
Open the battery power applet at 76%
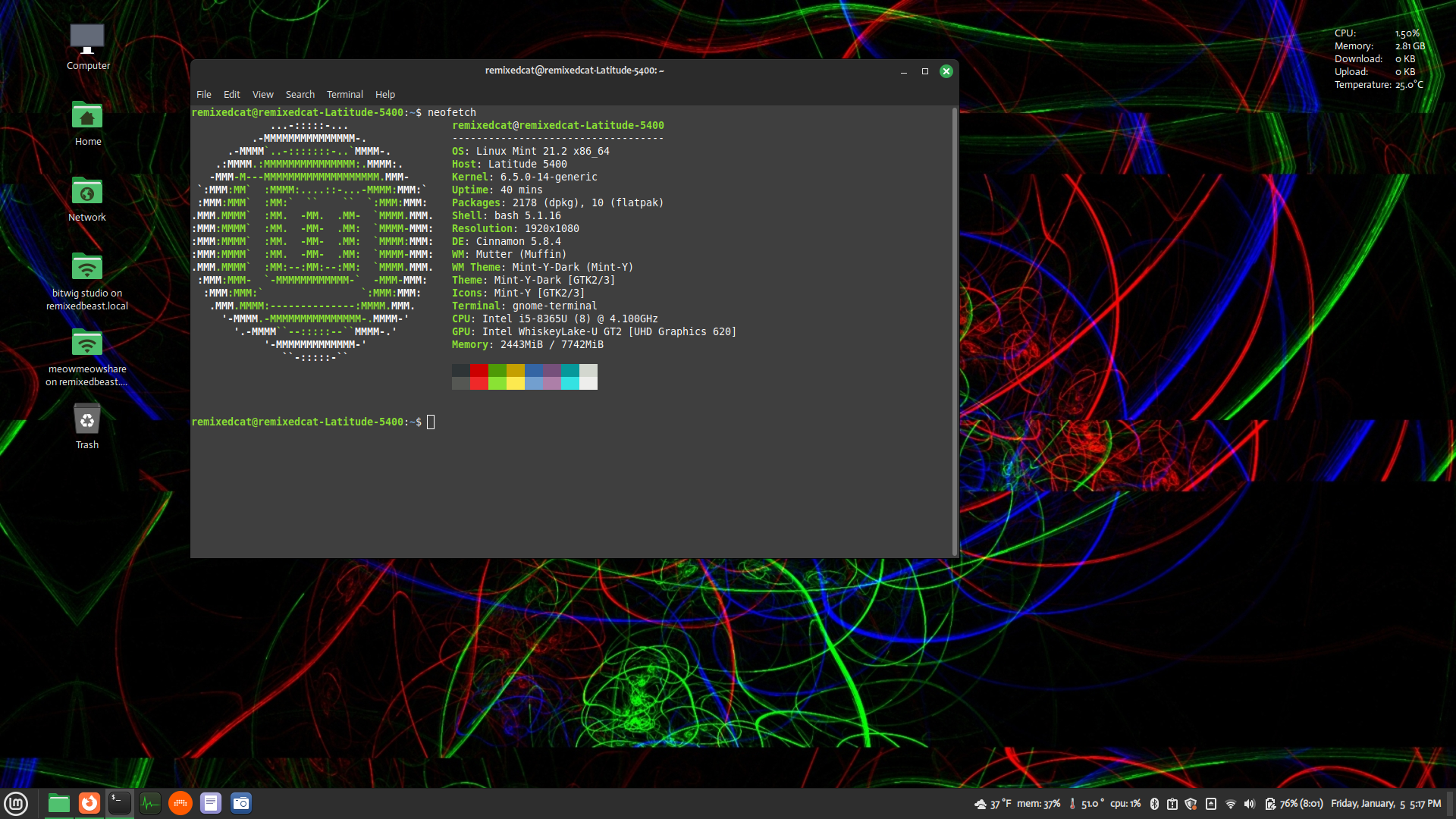(1294, 804)
